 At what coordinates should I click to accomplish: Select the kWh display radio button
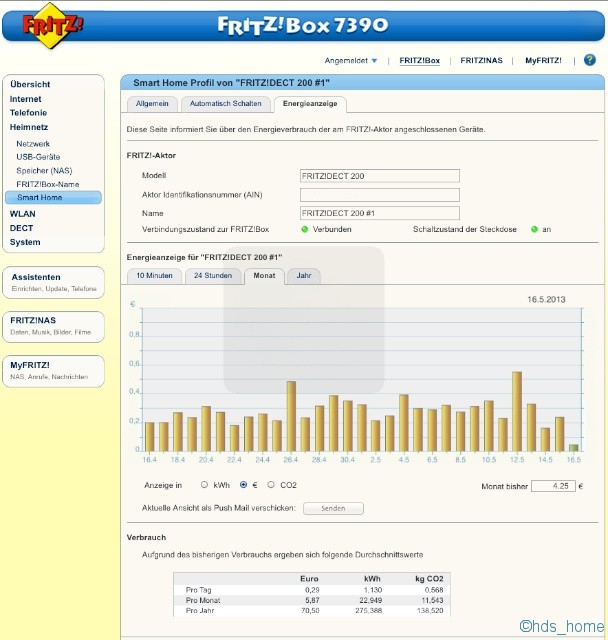pos(204,484)
